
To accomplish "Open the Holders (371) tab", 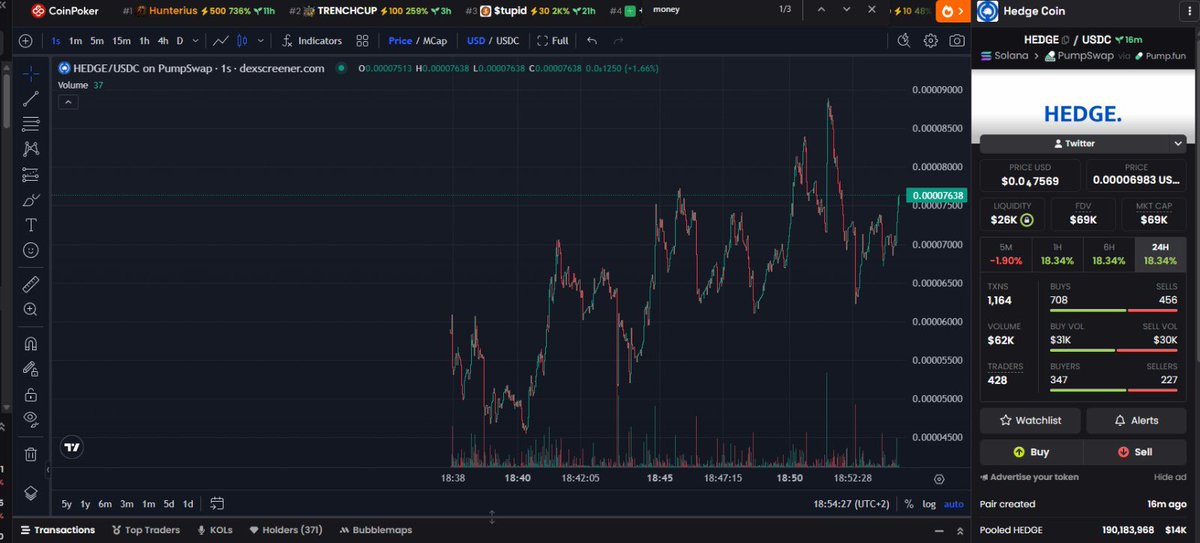I will point(285,530).
